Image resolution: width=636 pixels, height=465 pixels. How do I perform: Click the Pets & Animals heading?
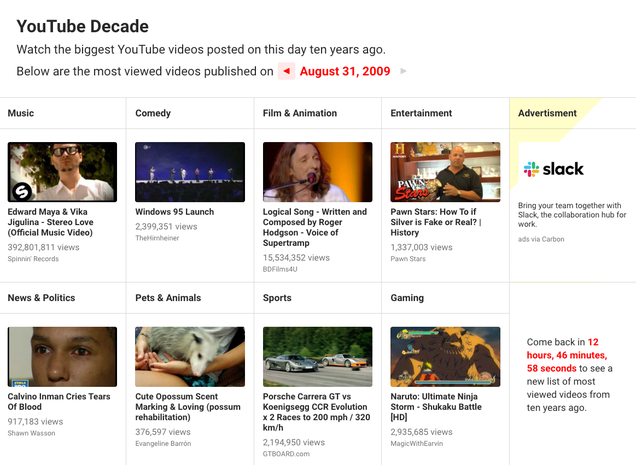(168, 298)
